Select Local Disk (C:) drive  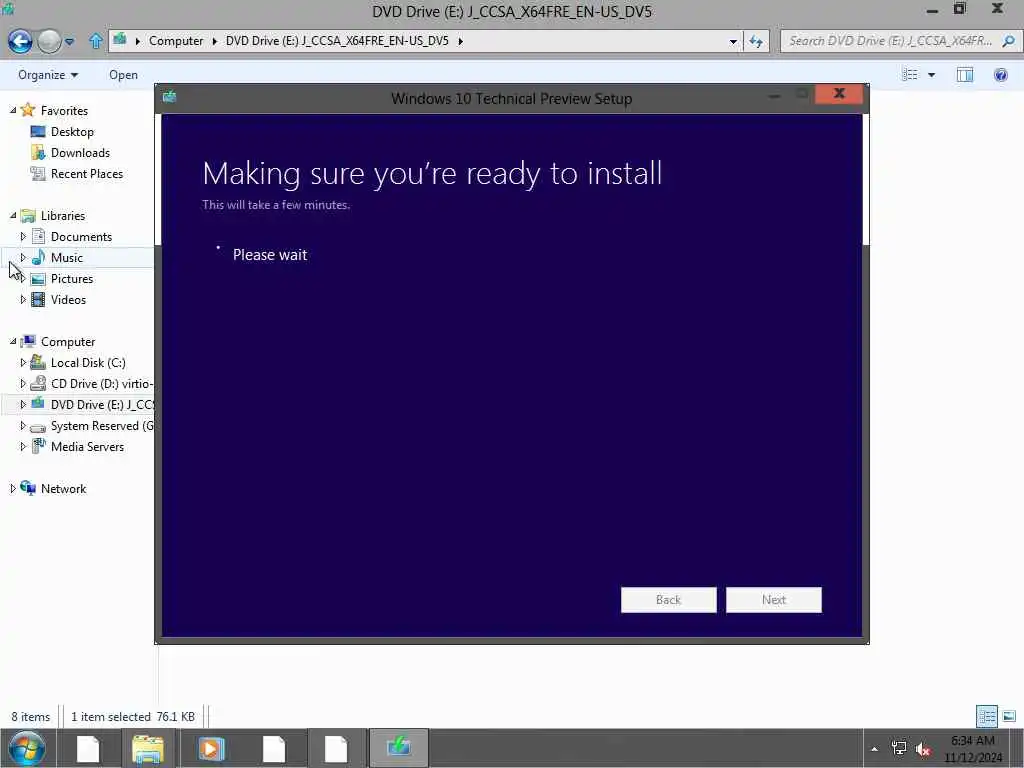tap(88, 362)
